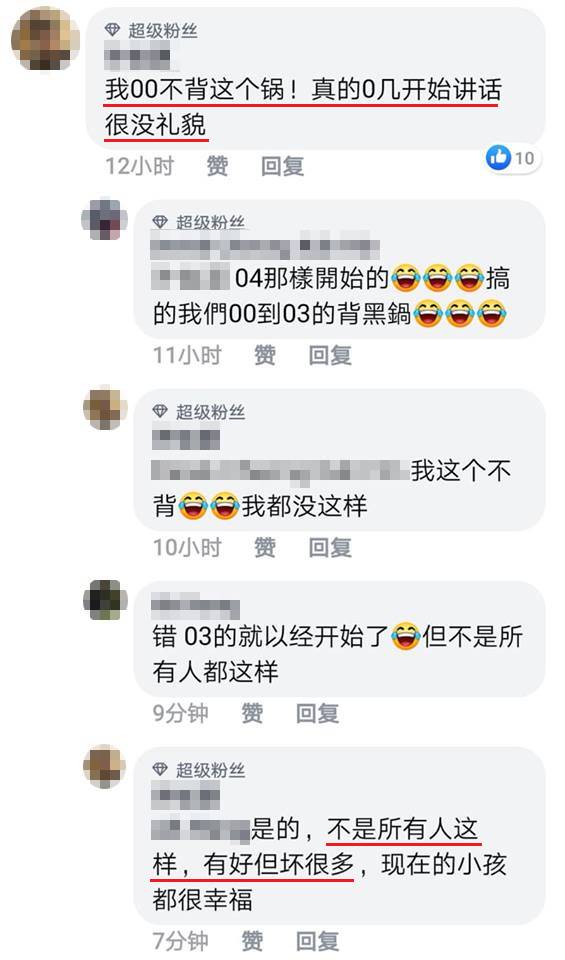Reply to the comment posted 12小时 ago
This screenshot has height=960, width=565.
coord(282,166)
